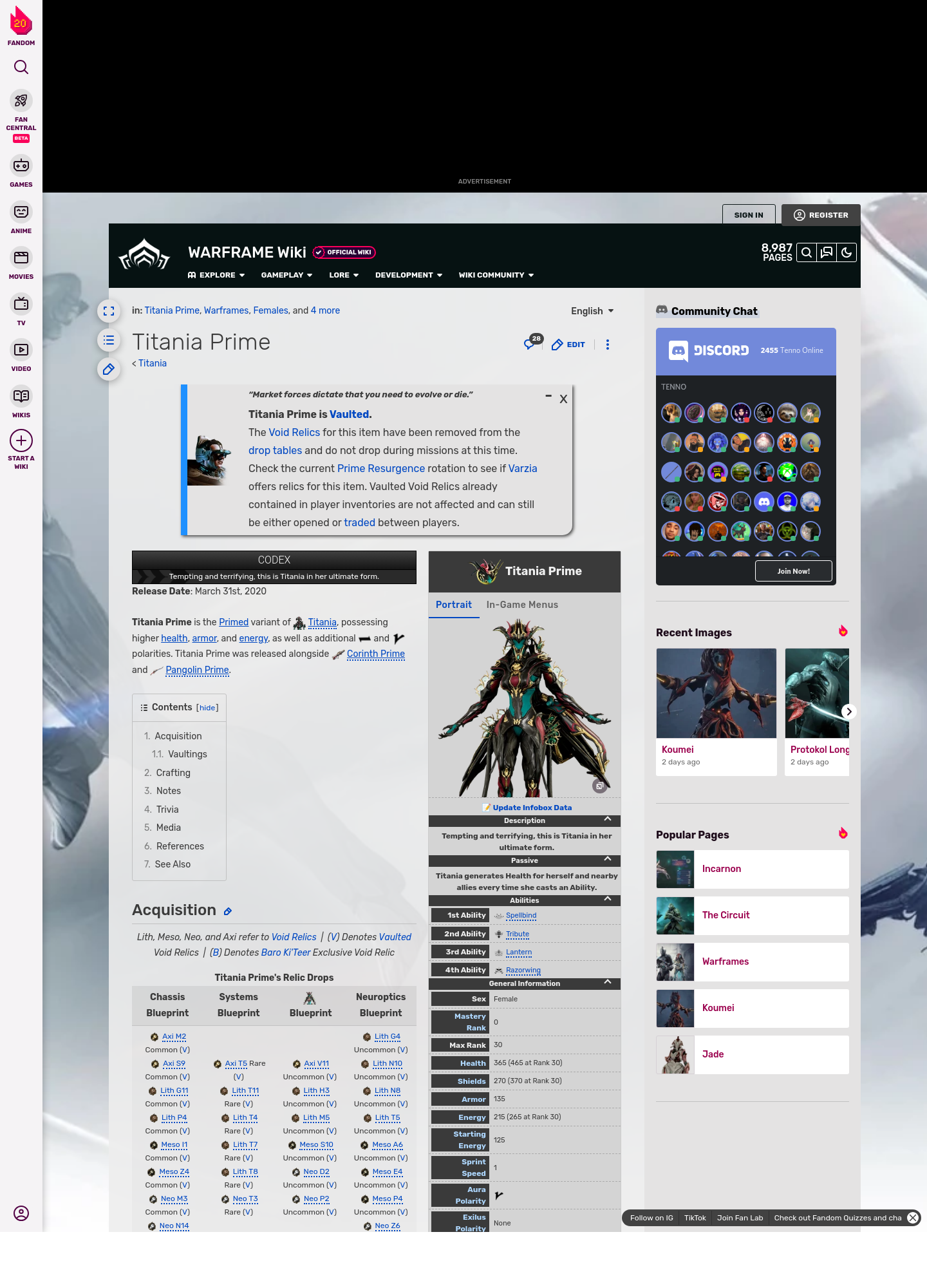Open the EXPLORE dropdown menu
The width and height of the screenshot is (927, 1288).
tap(216, 275)
